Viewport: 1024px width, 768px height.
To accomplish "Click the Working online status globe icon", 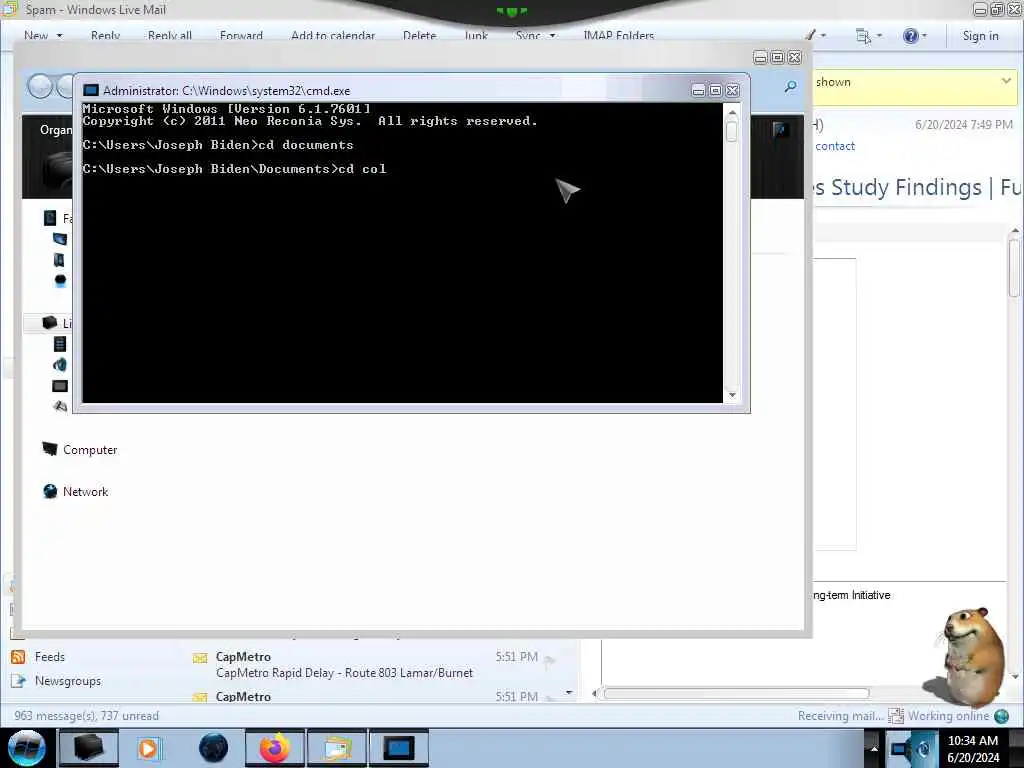I will point(1001,716).
